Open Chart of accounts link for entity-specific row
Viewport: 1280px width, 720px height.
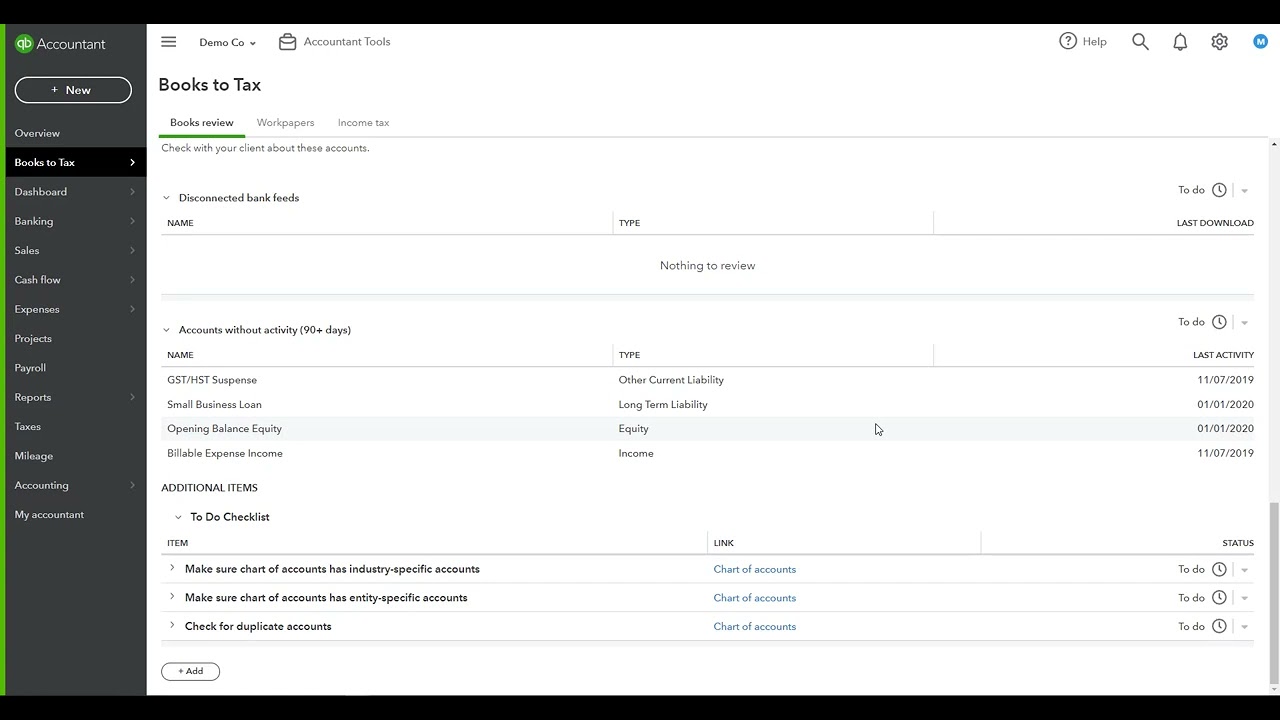[x=754, y=598]
